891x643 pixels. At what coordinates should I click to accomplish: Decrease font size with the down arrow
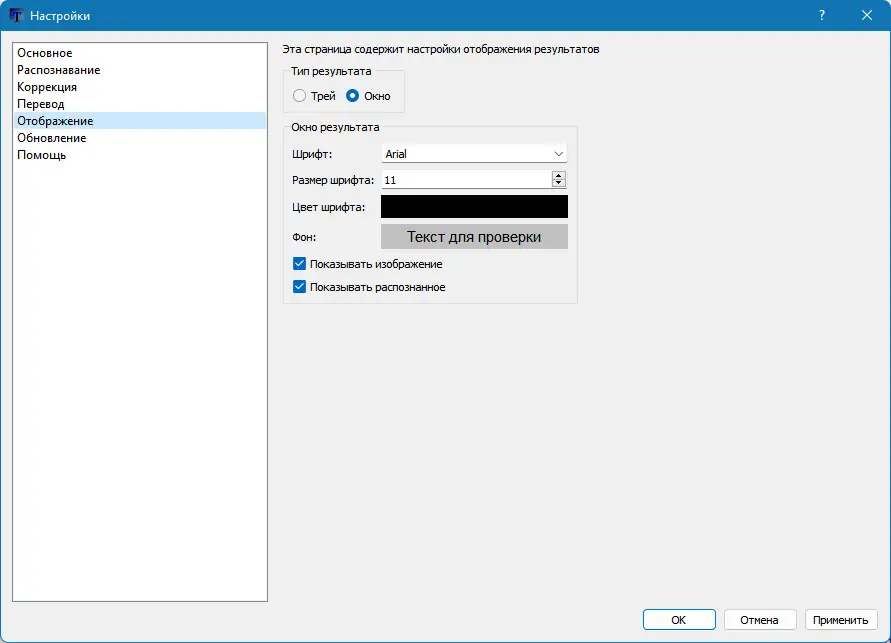click(559, 183)
